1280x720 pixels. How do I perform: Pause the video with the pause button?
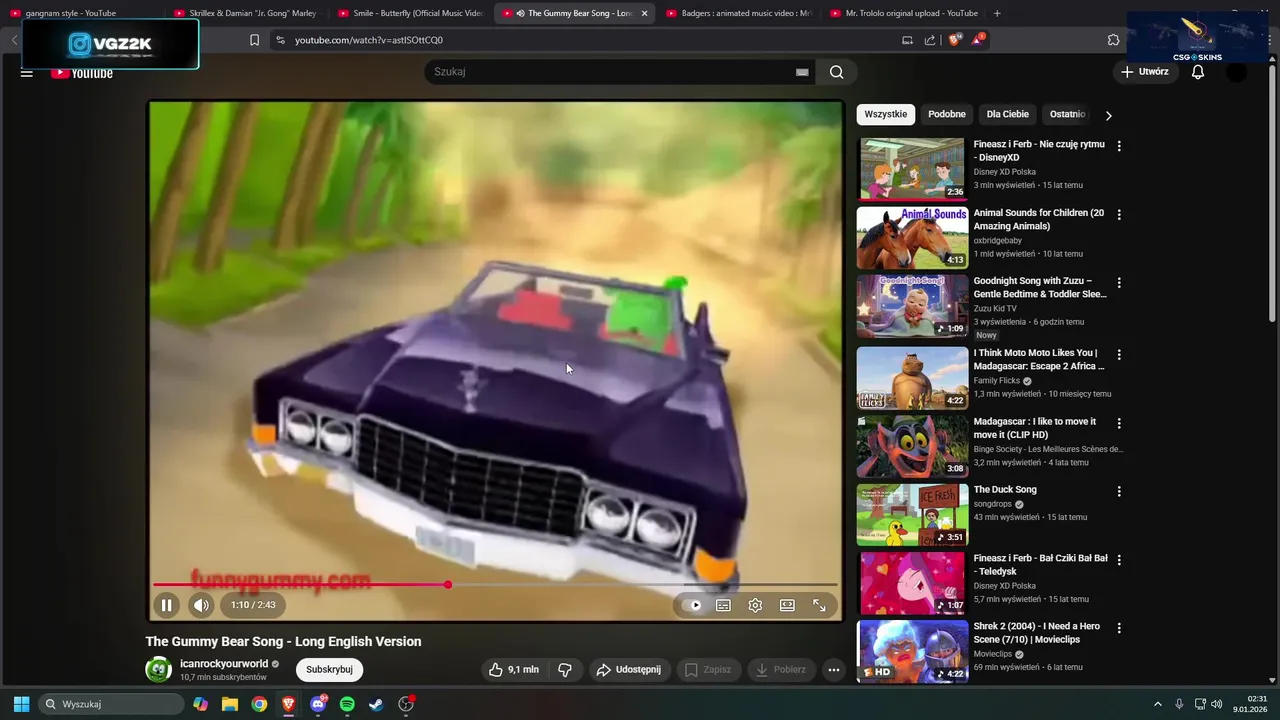pos(167,605)
